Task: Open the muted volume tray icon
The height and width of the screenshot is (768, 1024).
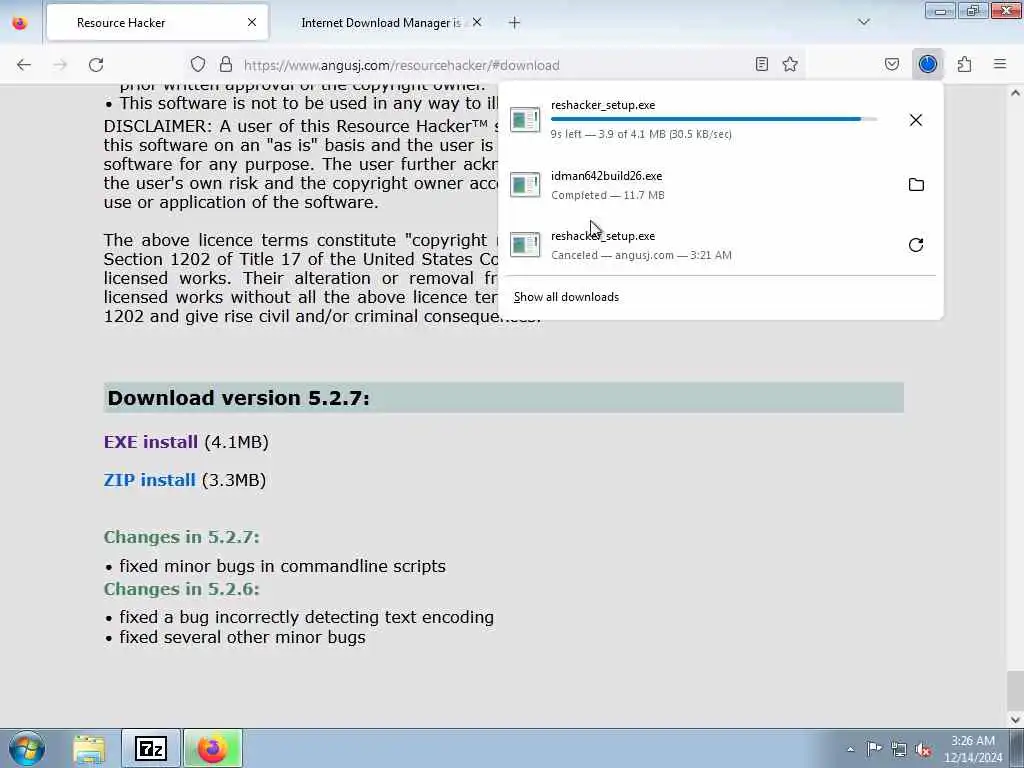Action: pyautogui.click(x=923, y=749)
